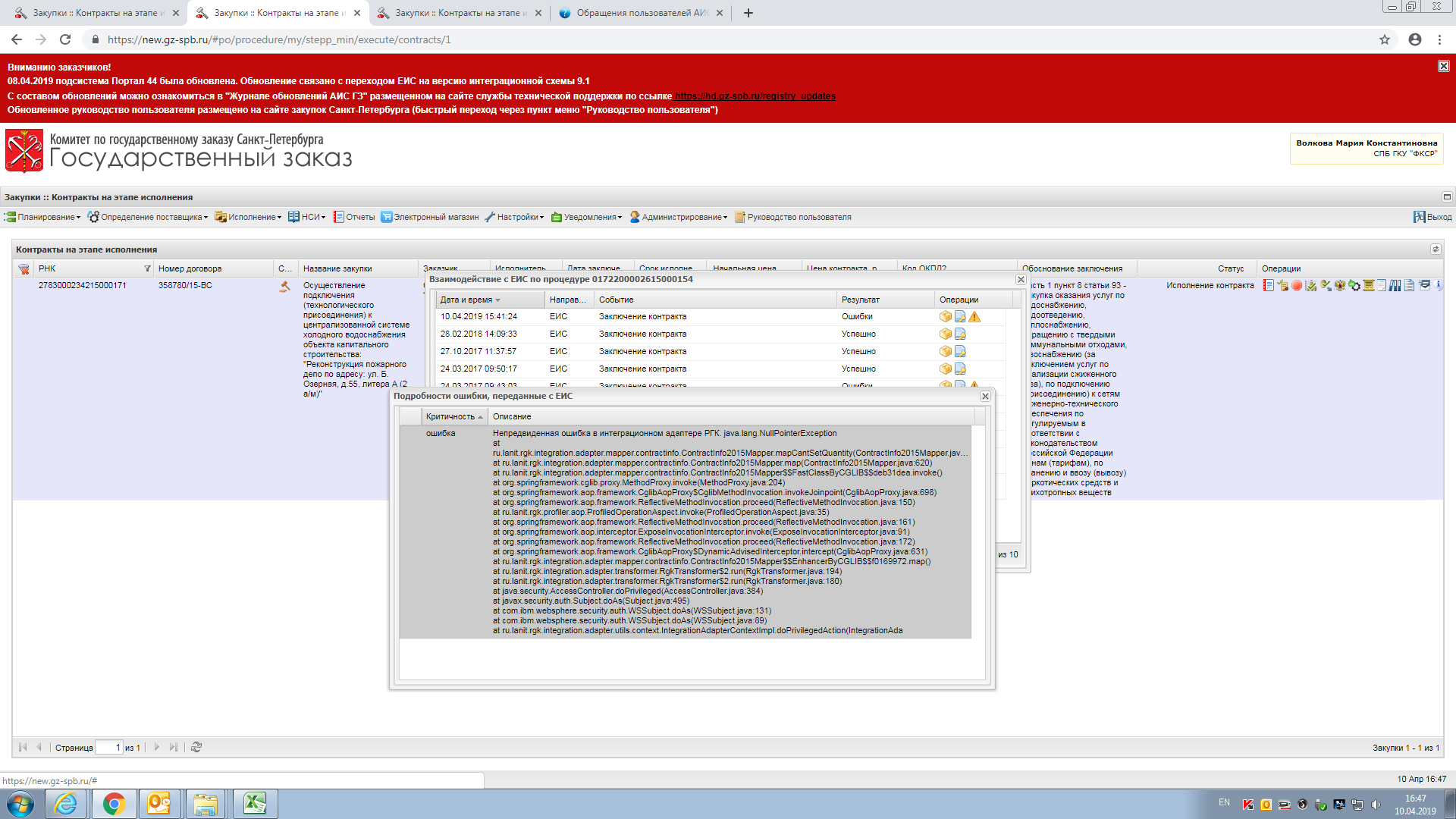Click the РНК column filter icon

coord(147,269)
